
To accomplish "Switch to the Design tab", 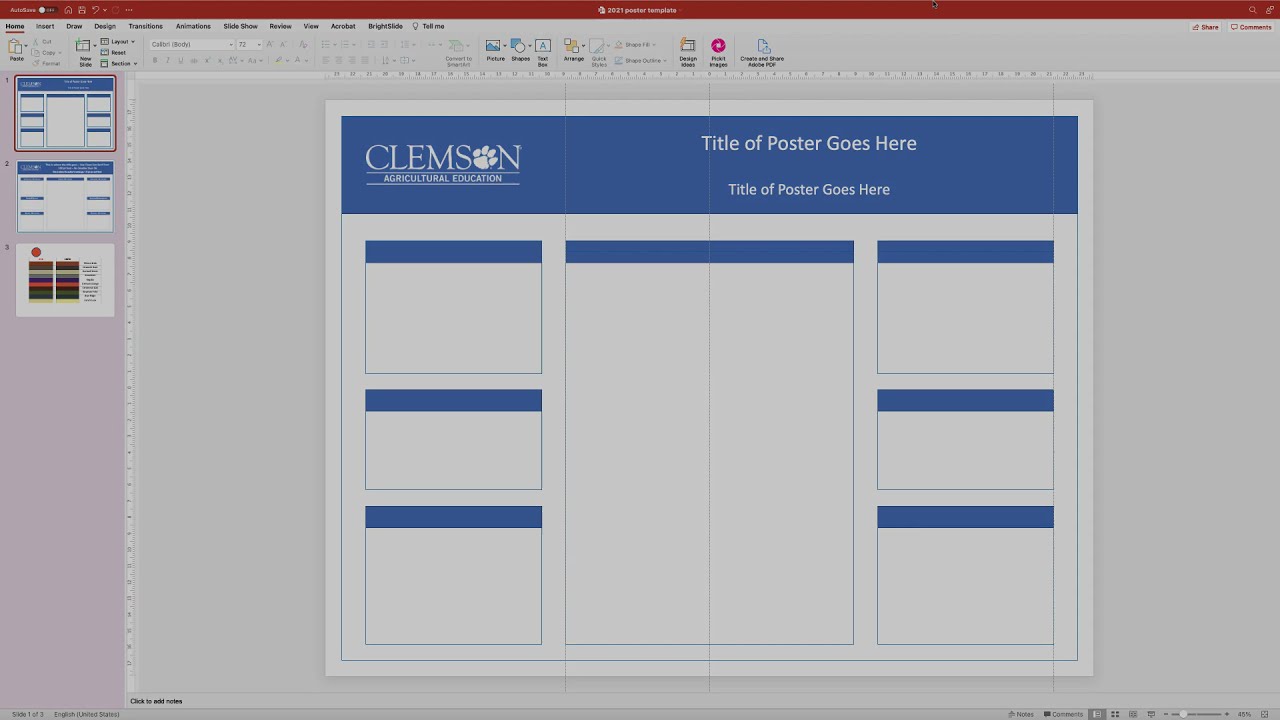I will pyautogui.click(x=105, y=26).
